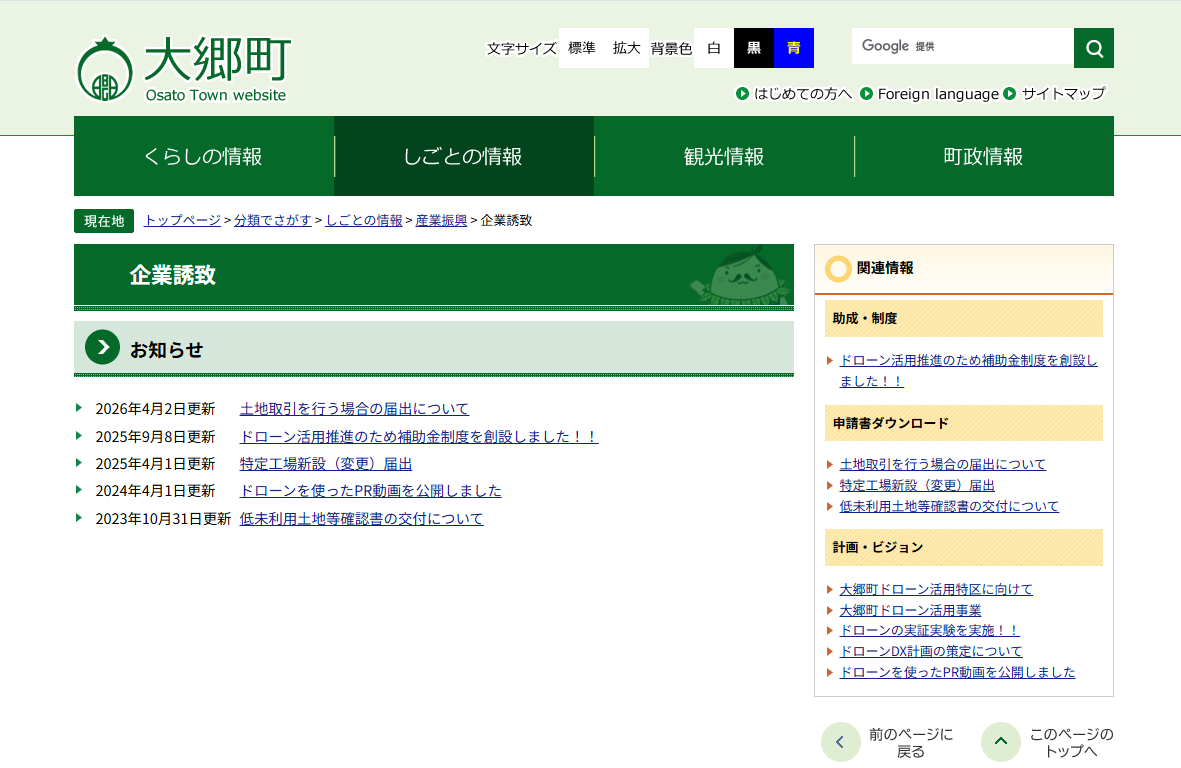Open 大郷町ドローン活用事業 link
The width and height of the screenshot is (1181, 768).
pos(911,611)
